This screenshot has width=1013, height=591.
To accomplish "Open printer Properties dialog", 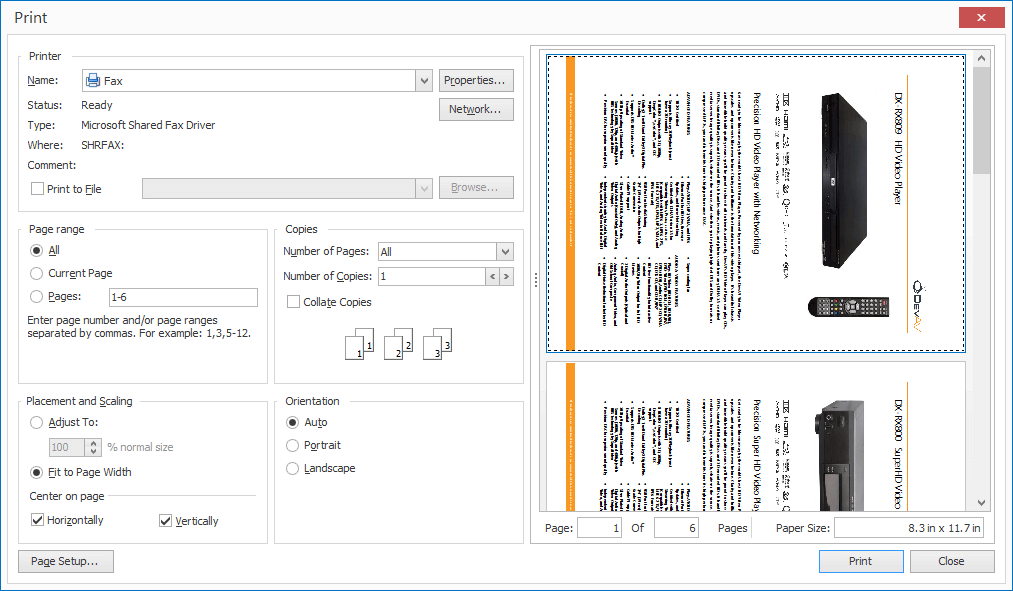I will click(476, 81).
